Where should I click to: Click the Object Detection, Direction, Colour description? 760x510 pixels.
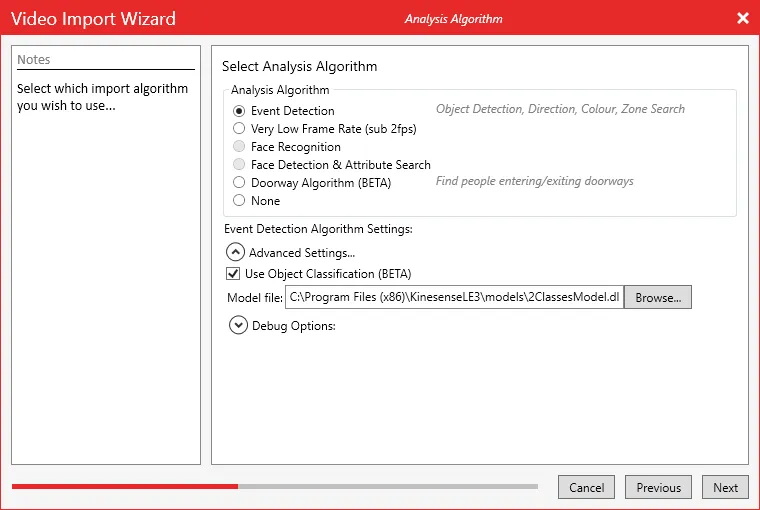click(x=560, y=109)
